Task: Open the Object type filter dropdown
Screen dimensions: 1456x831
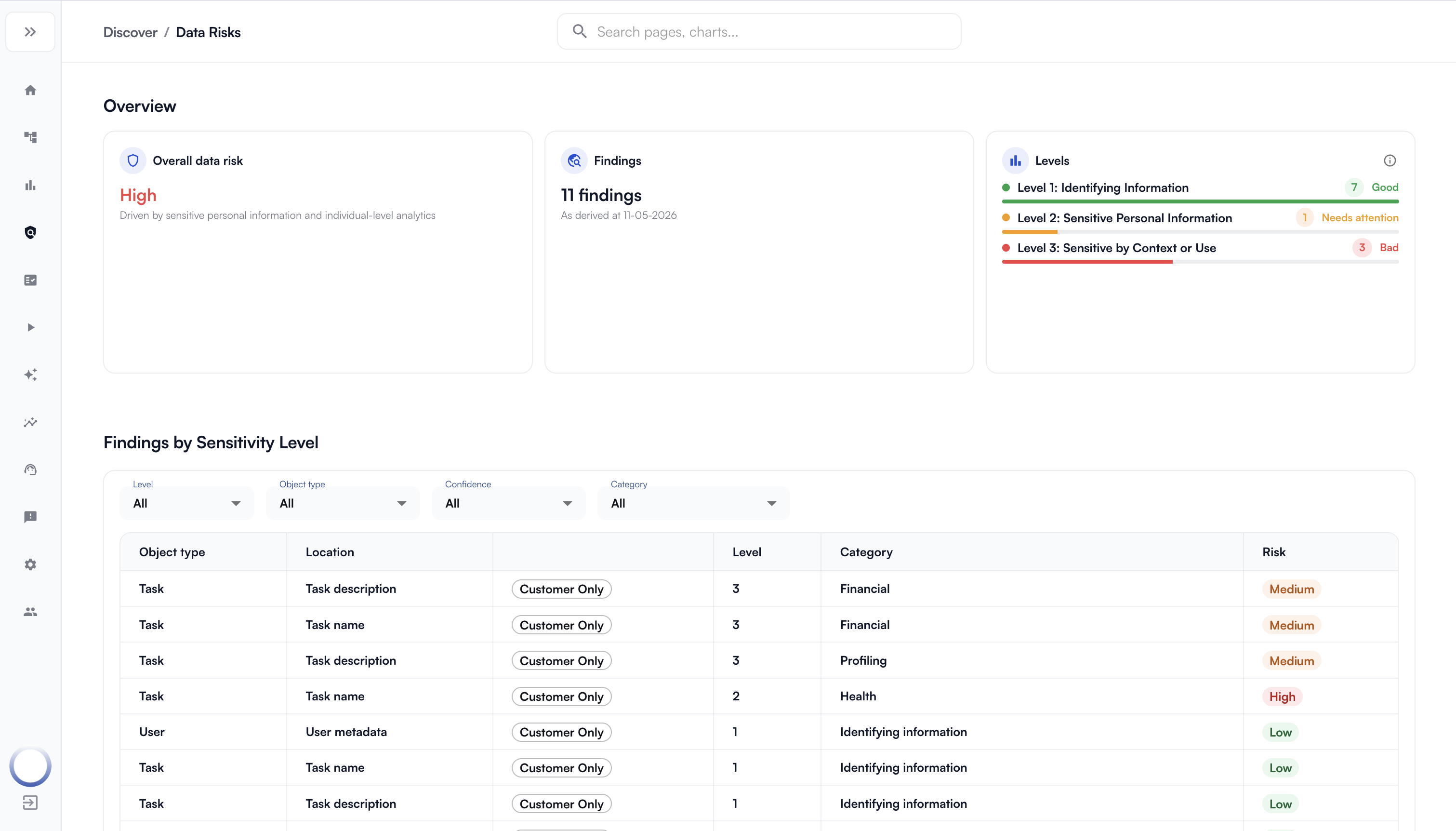Action: click(x=343, y=503)
